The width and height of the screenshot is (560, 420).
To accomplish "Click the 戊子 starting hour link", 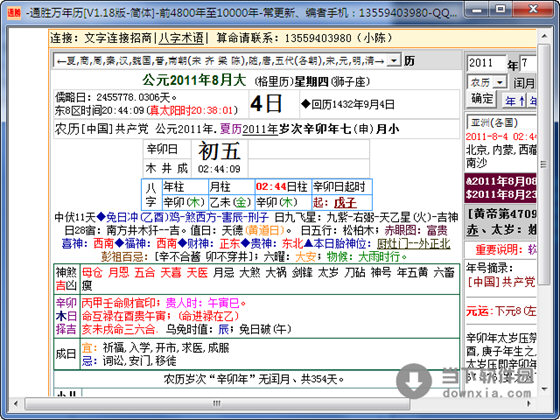I will point(345,203).
